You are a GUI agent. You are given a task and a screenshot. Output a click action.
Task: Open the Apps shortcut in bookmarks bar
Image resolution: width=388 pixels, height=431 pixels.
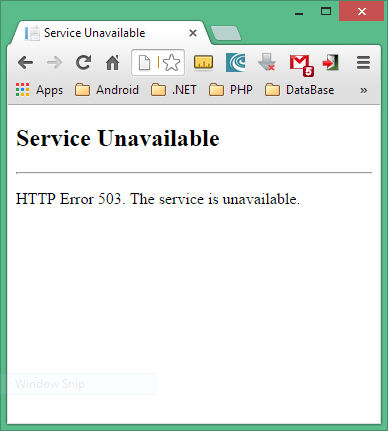39,90
